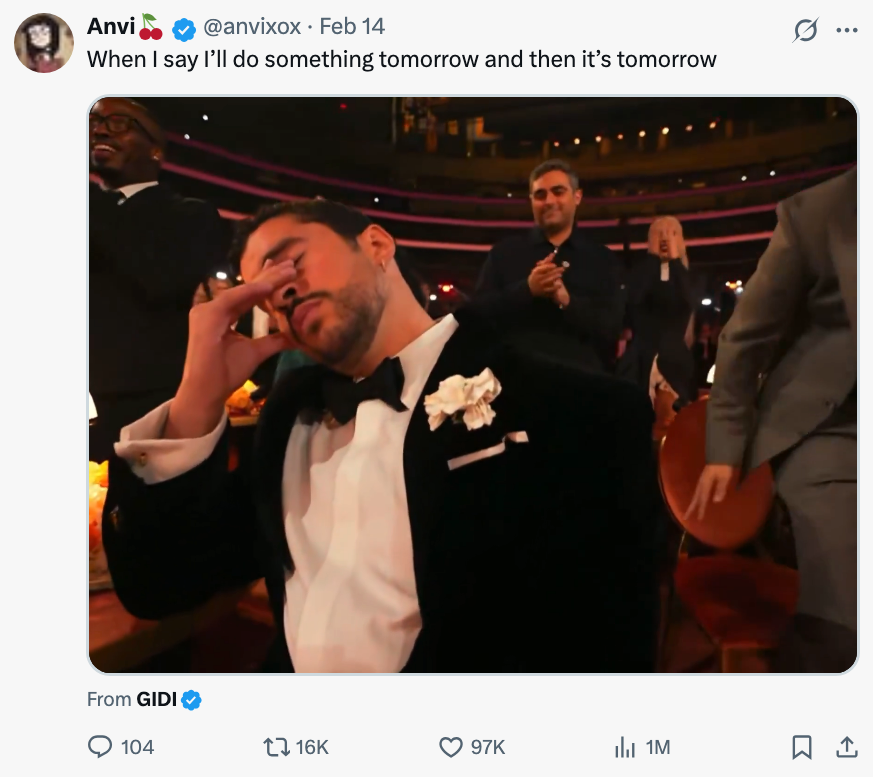The image size is (873, 777).
Task: Open the tweet options via three dots
Action: [x=847, y=30]
